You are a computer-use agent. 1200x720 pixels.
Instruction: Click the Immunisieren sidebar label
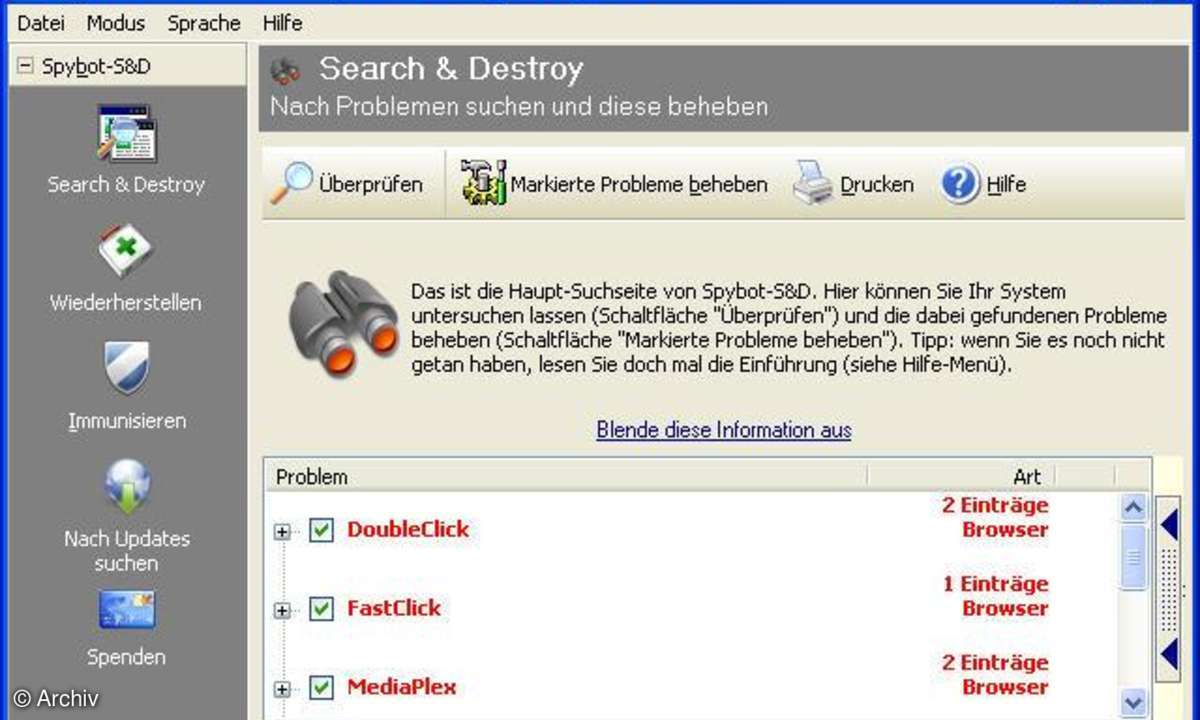pos(127,421)
